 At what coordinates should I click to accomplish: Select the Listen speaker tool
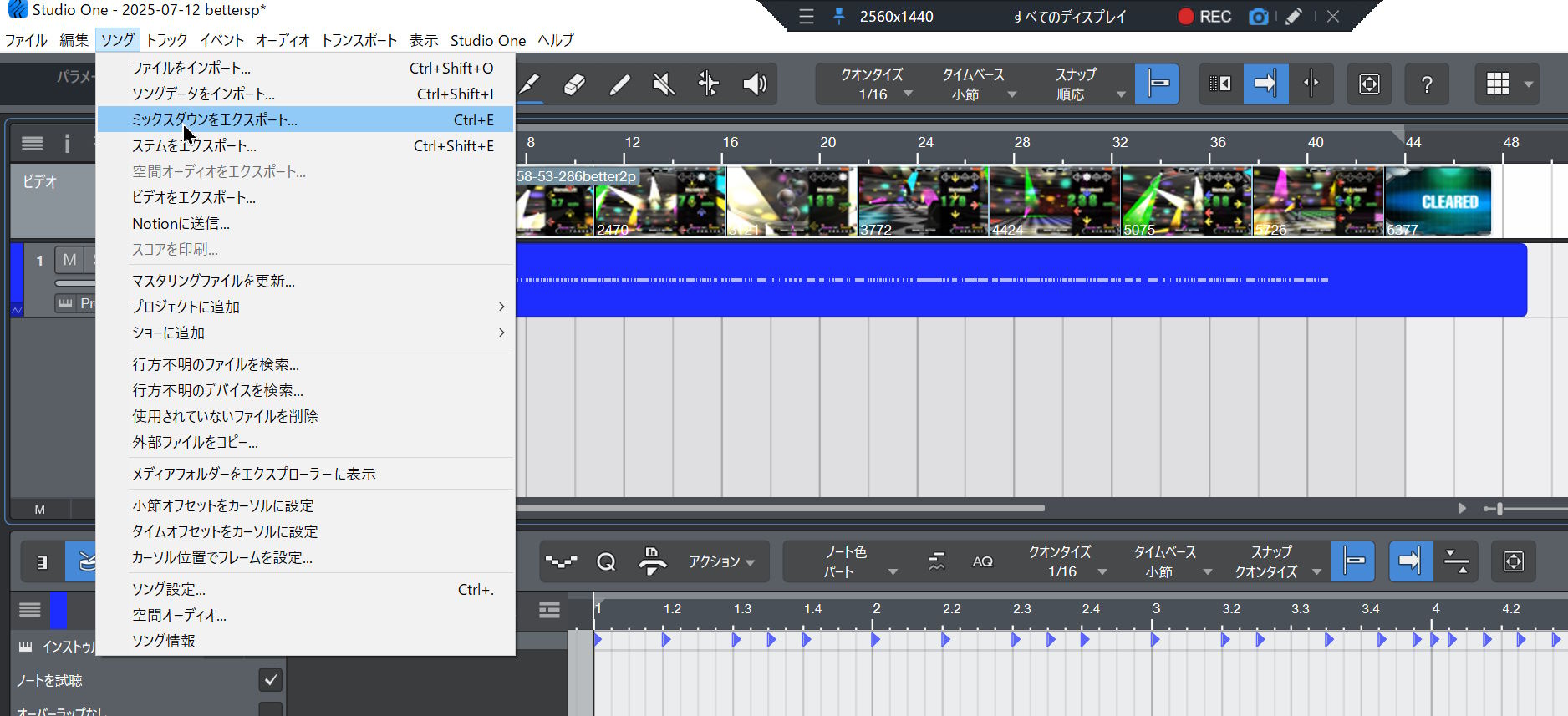[755, 84]
